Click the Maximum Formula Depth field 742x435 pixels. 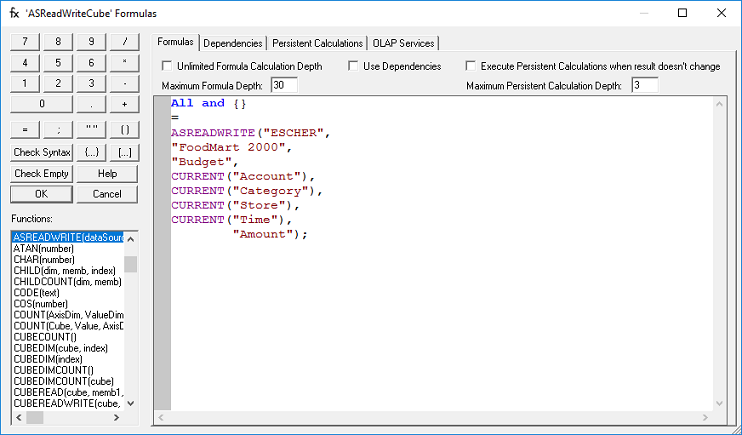284,86
